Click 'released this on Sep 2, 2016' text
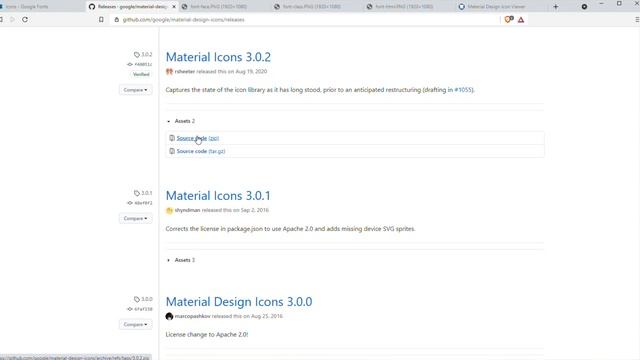 click(235, 210)
